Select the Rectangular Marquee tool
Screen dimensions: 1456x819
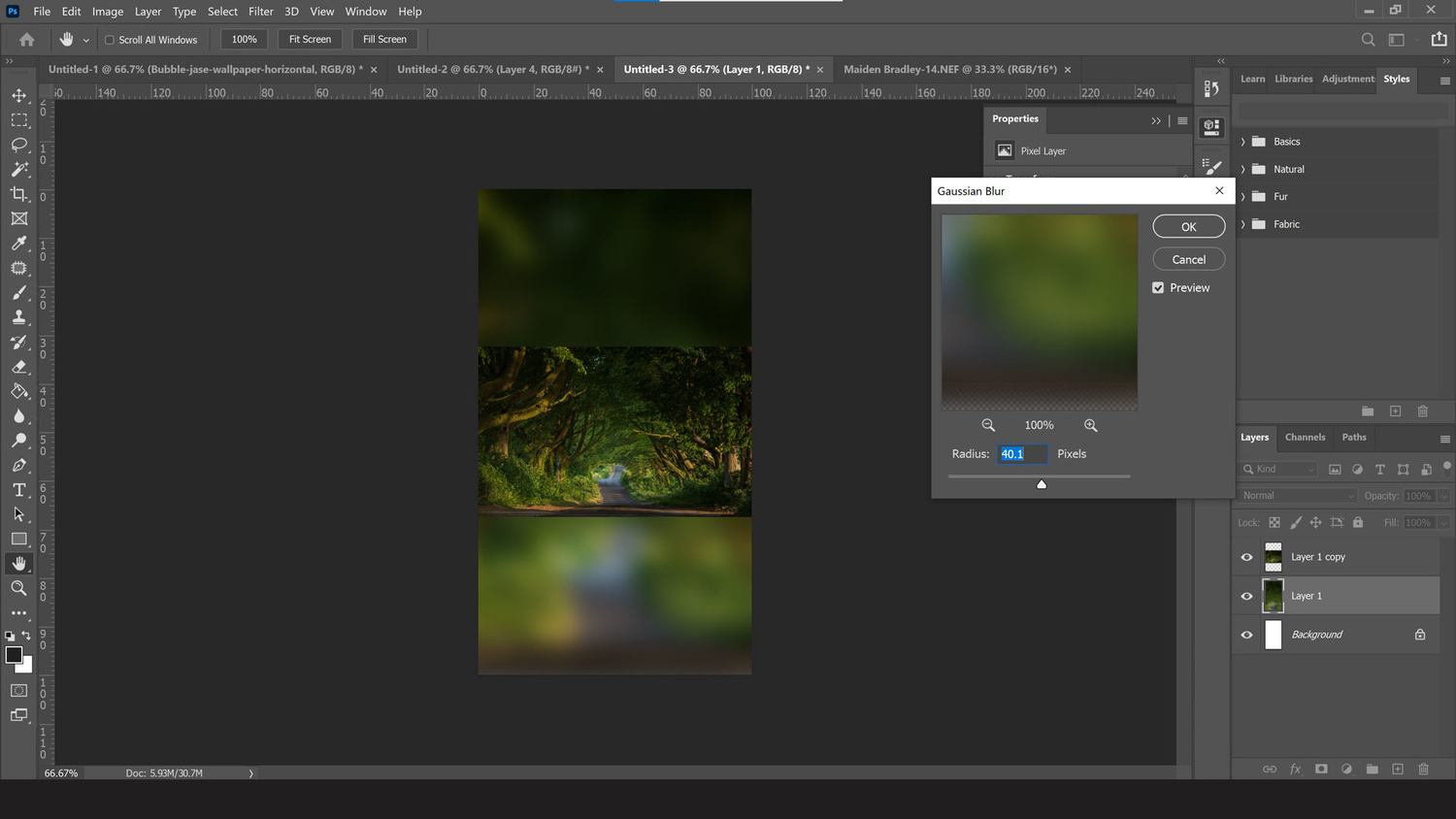[18, 120]
